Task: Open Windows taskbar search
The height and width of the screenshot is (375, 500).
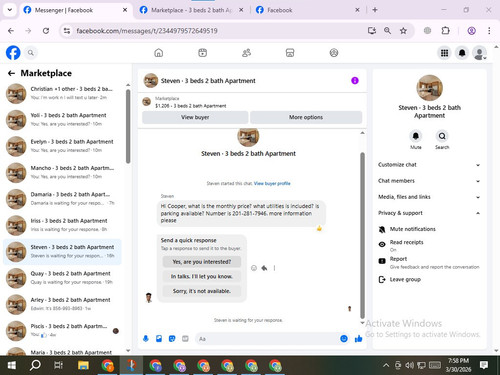Action: click(35, 365)
